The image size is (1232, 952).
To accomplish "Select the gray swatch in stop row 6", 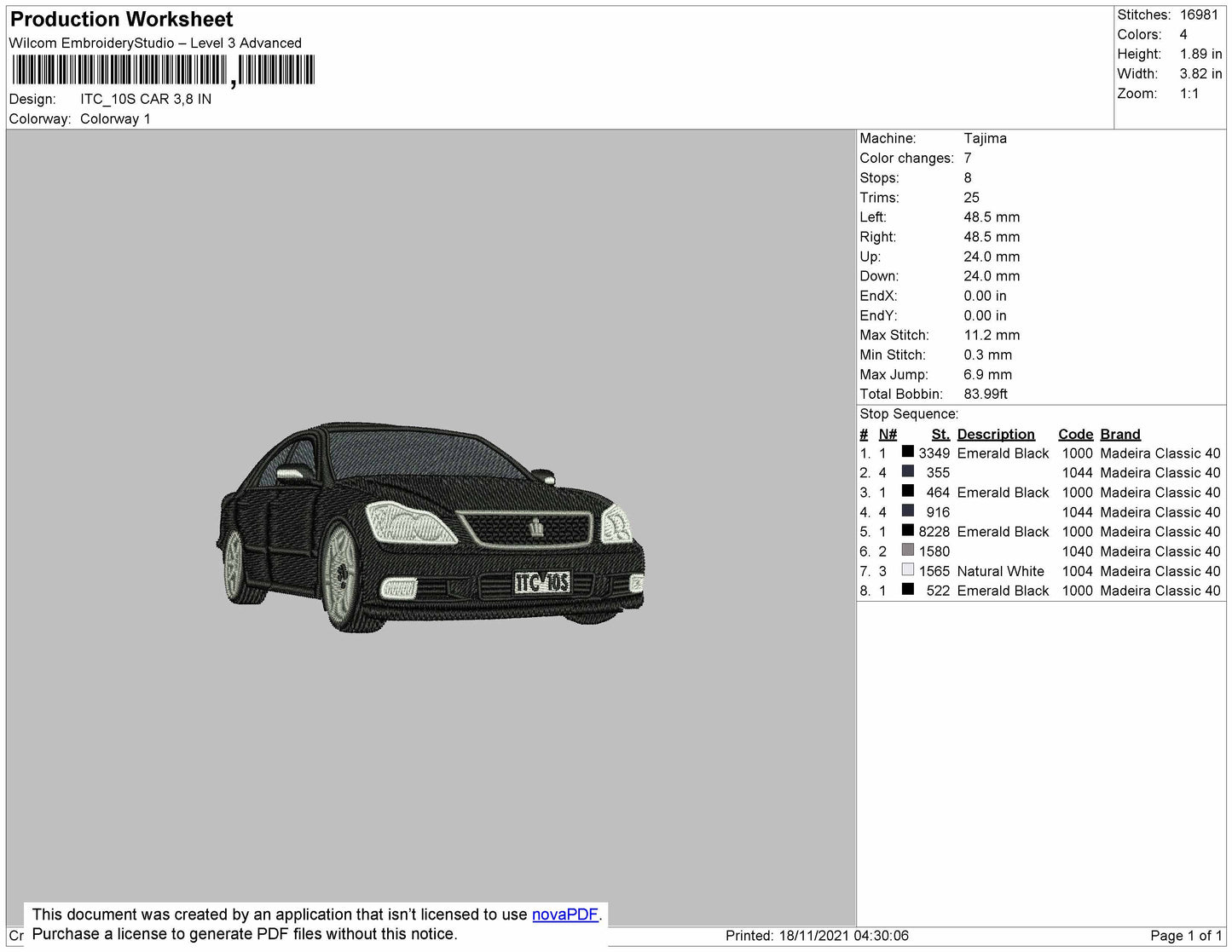I will click(908, 550).
